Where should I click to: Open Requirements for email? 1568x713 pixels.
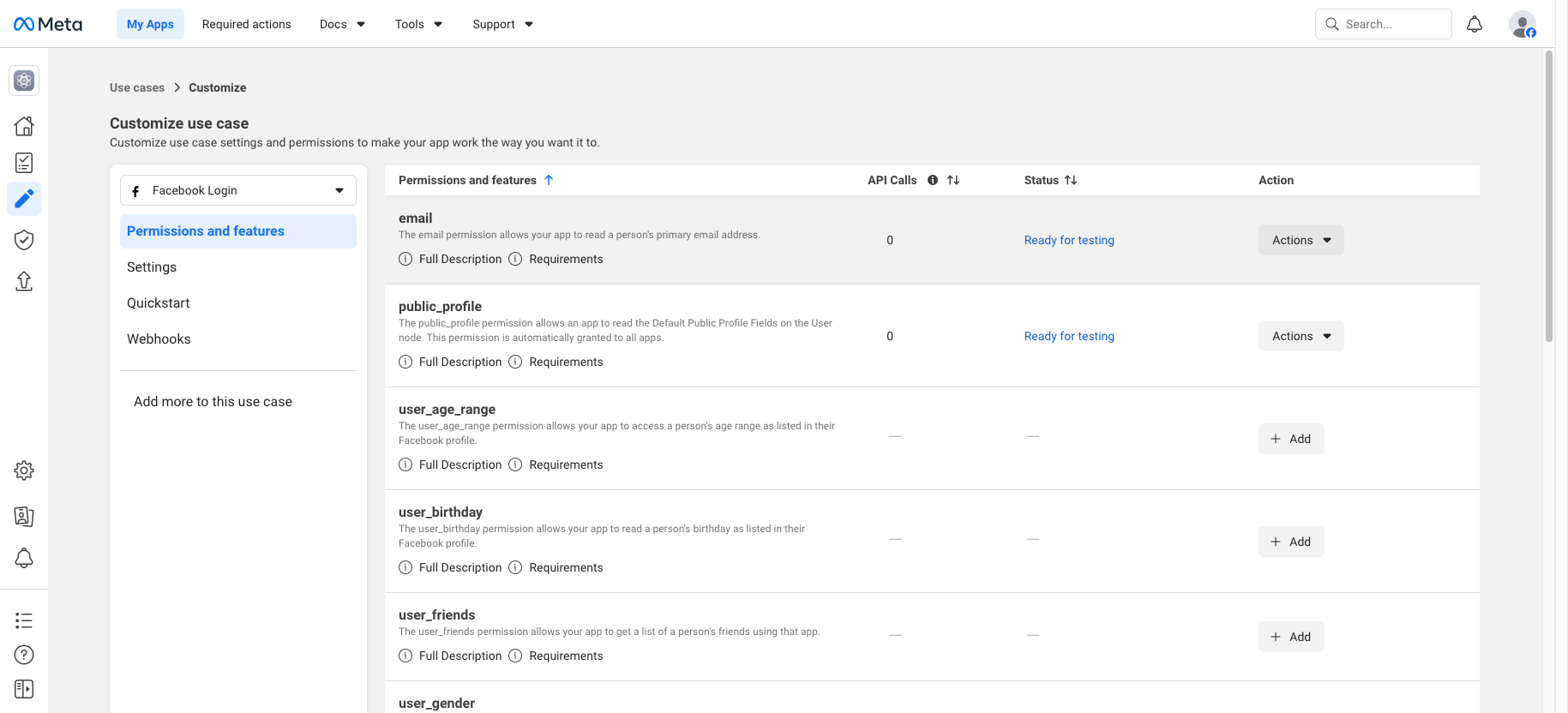click(556, 259)
